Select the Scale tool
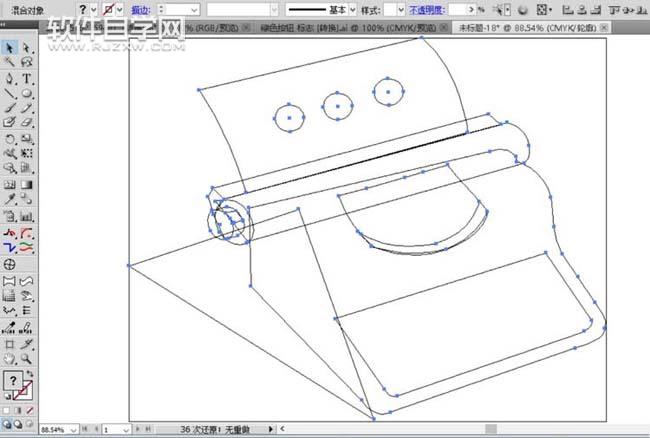Viewport: 650px width, 438px height. click(x=27, y=139)
